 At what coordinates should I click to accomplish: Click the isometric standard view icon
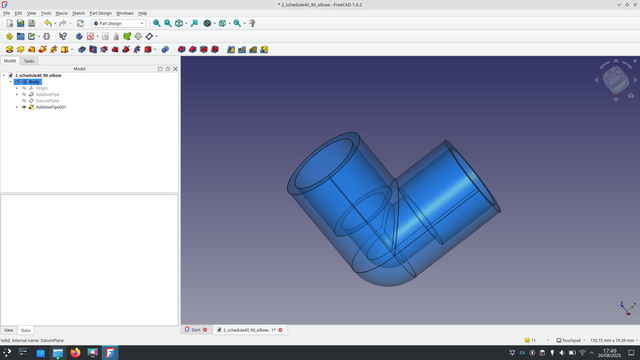tap(179, 23)
